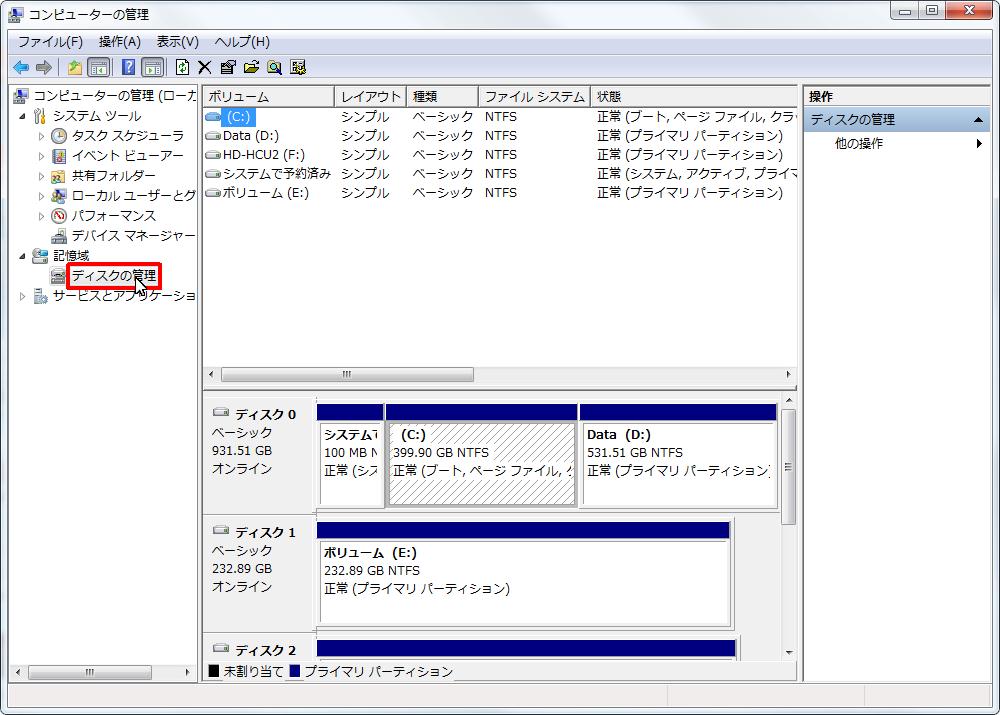Screen dimensions: 1000x715
Task: Open 他の操作 in the actions pane
Action: (860, 142)
